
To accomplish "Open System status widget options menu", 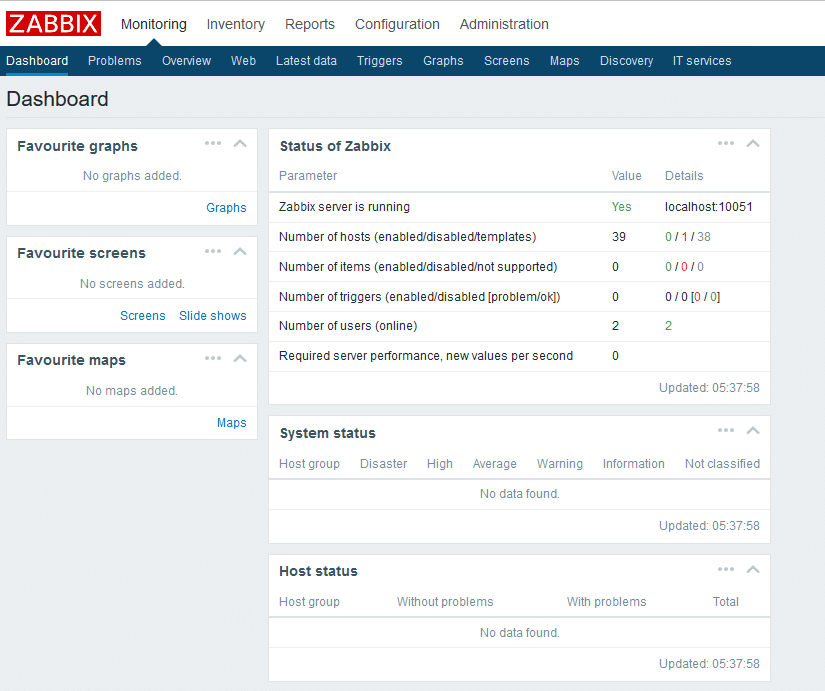I will [726, 430].
